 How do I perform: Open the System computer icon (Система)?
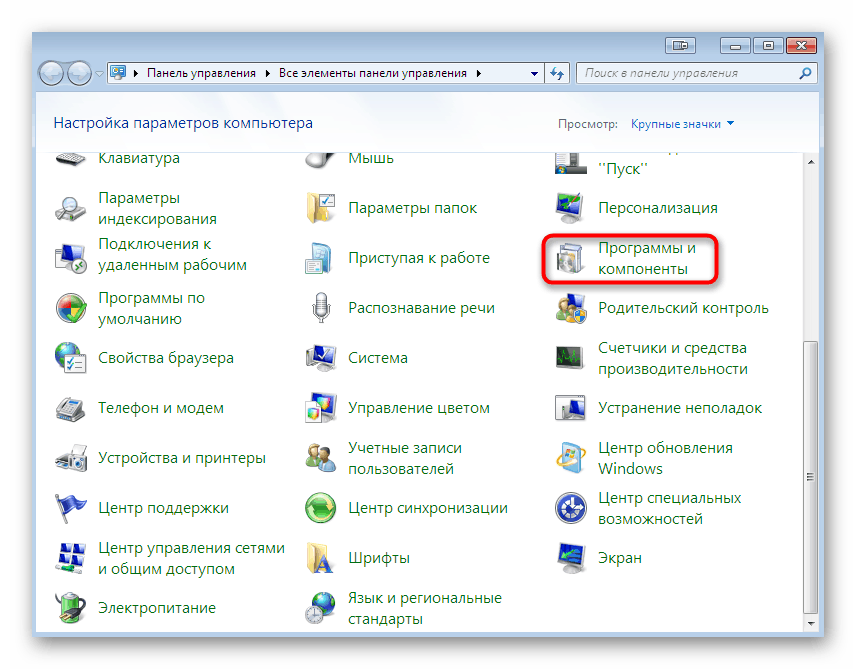[x=320, y=358]
